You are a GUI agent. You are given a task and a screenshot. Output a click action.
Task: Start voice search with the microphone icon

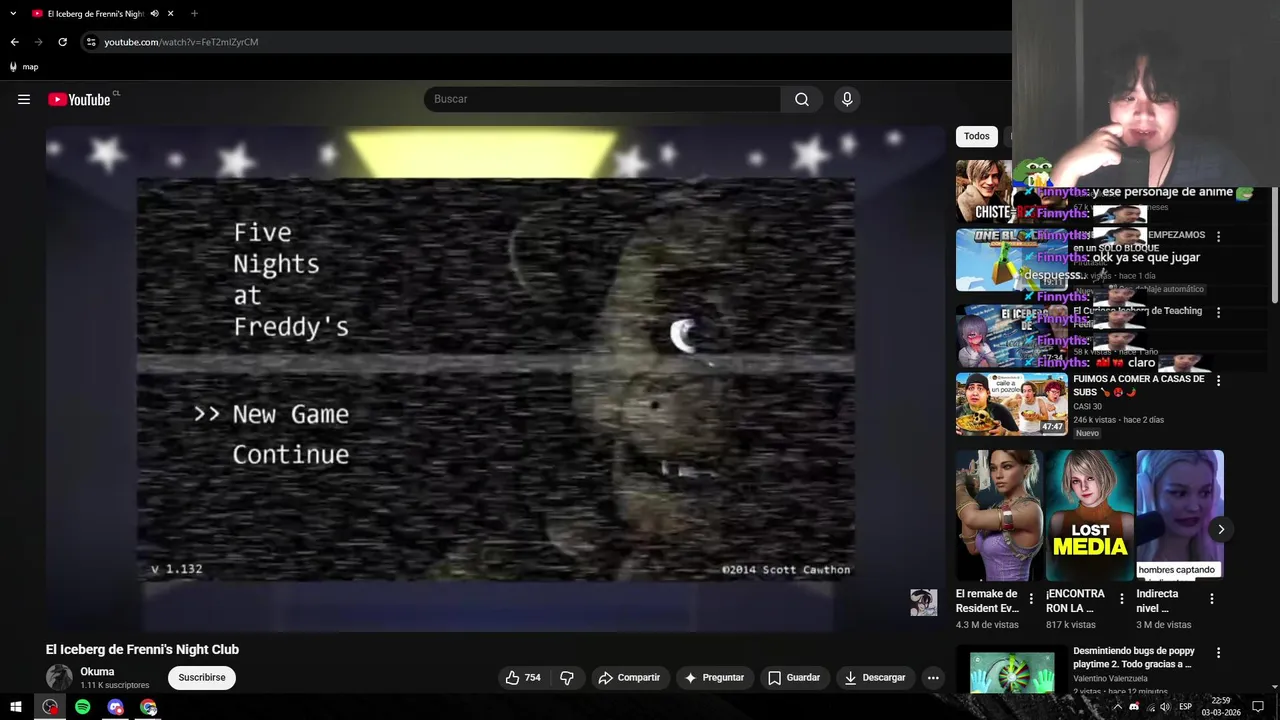click(847, 99)
